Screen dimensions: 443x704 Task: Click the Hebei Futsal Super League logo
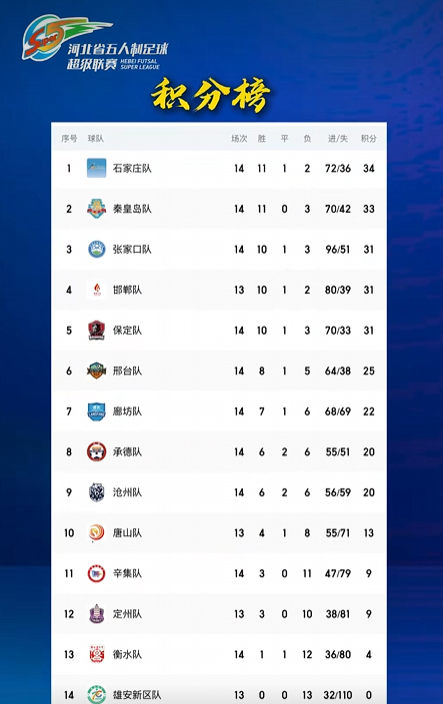95,43
